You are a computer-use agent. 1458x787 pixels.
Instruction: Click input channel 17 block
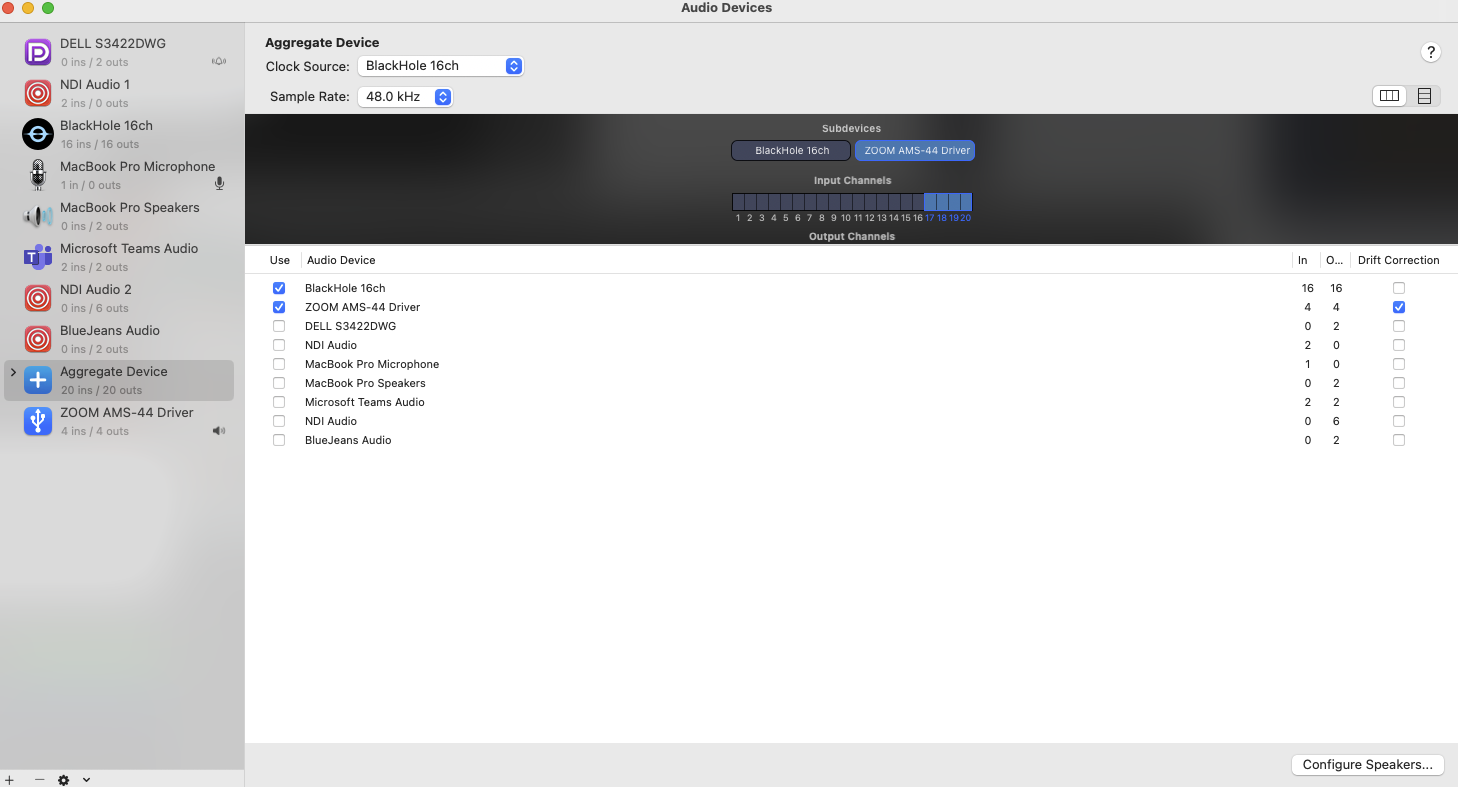pyautogui.click(x=930, y=202)
